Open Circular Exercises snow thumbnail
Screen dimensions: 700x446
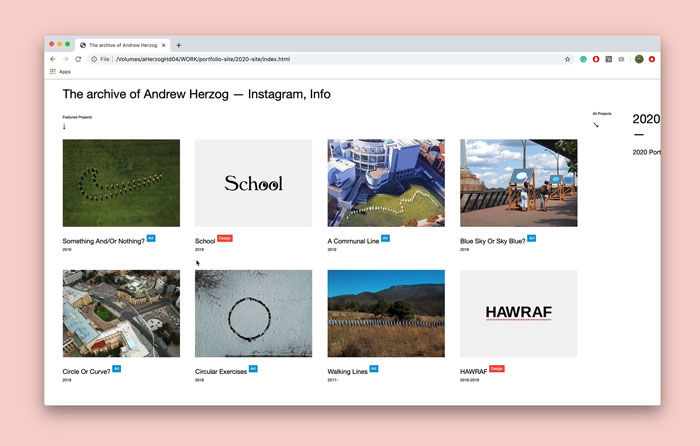coord(254,313)
